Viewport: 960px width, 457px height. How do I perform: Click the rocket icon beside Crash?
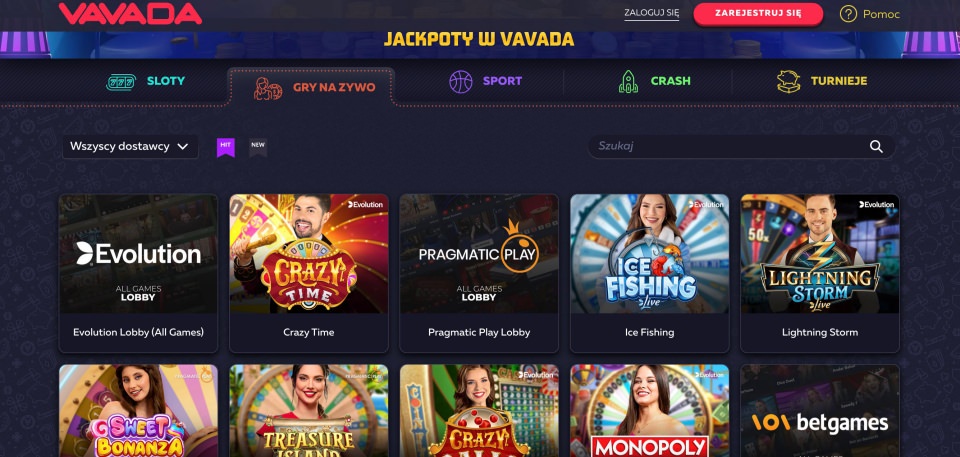click(628, 81)
